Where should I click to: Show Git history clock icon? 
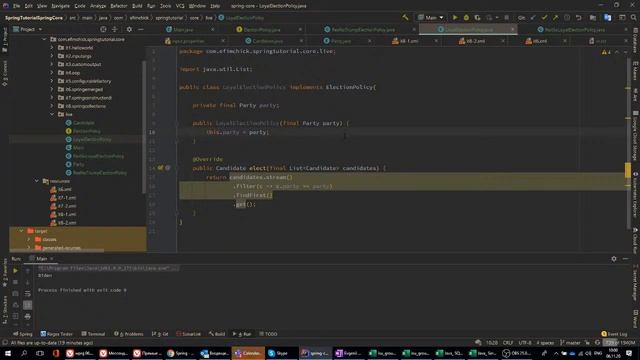[567, 18]
